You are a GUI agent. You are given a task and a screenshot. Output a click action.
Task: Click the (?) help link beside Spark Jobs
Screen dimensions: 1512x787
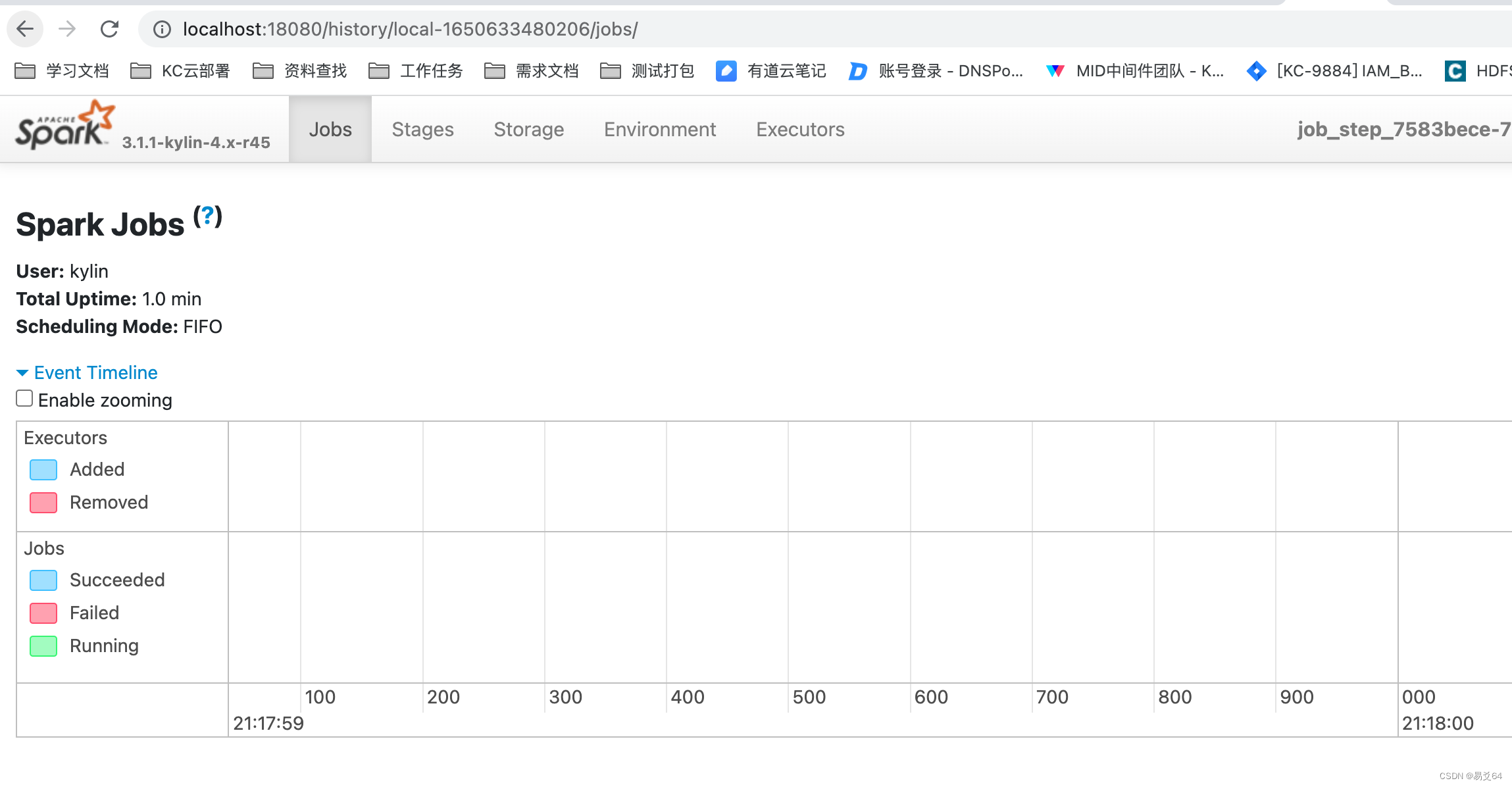(x=208, y=216)
